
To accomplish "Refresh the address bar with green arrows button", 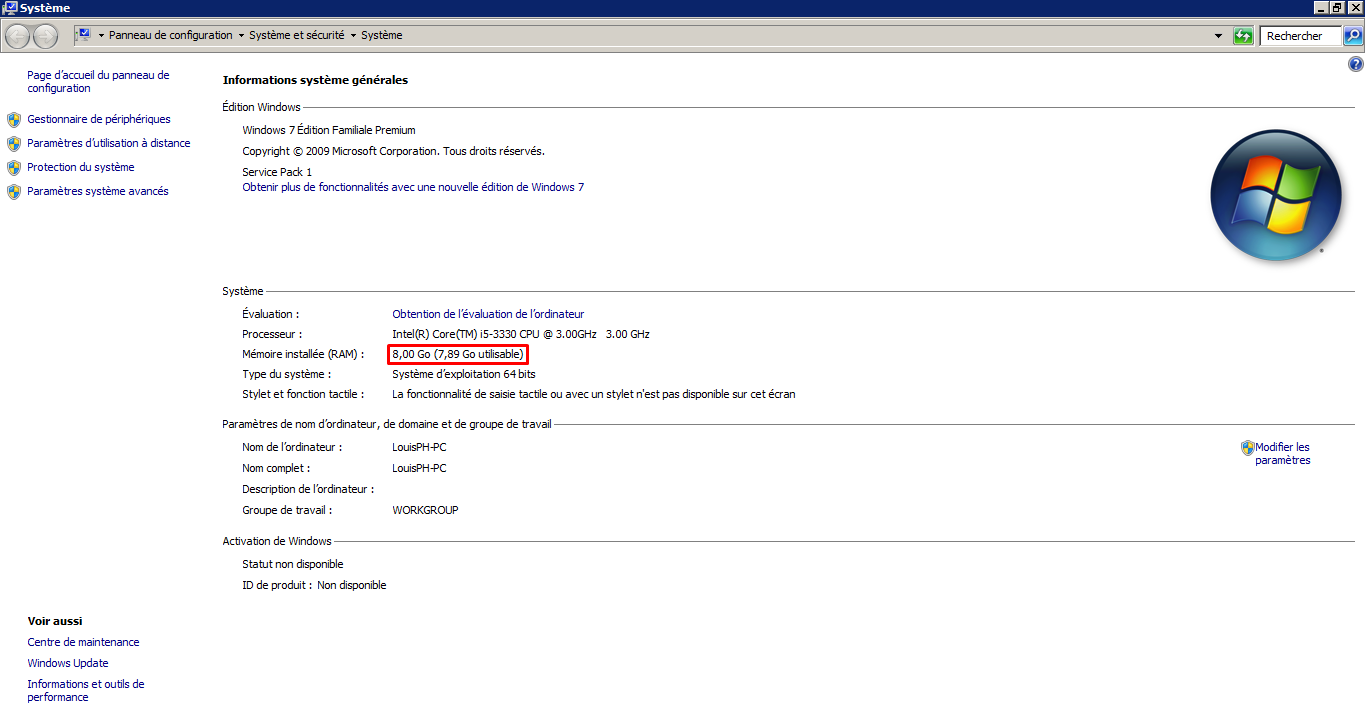I will pyautogui.click(x=1243, y=36).
